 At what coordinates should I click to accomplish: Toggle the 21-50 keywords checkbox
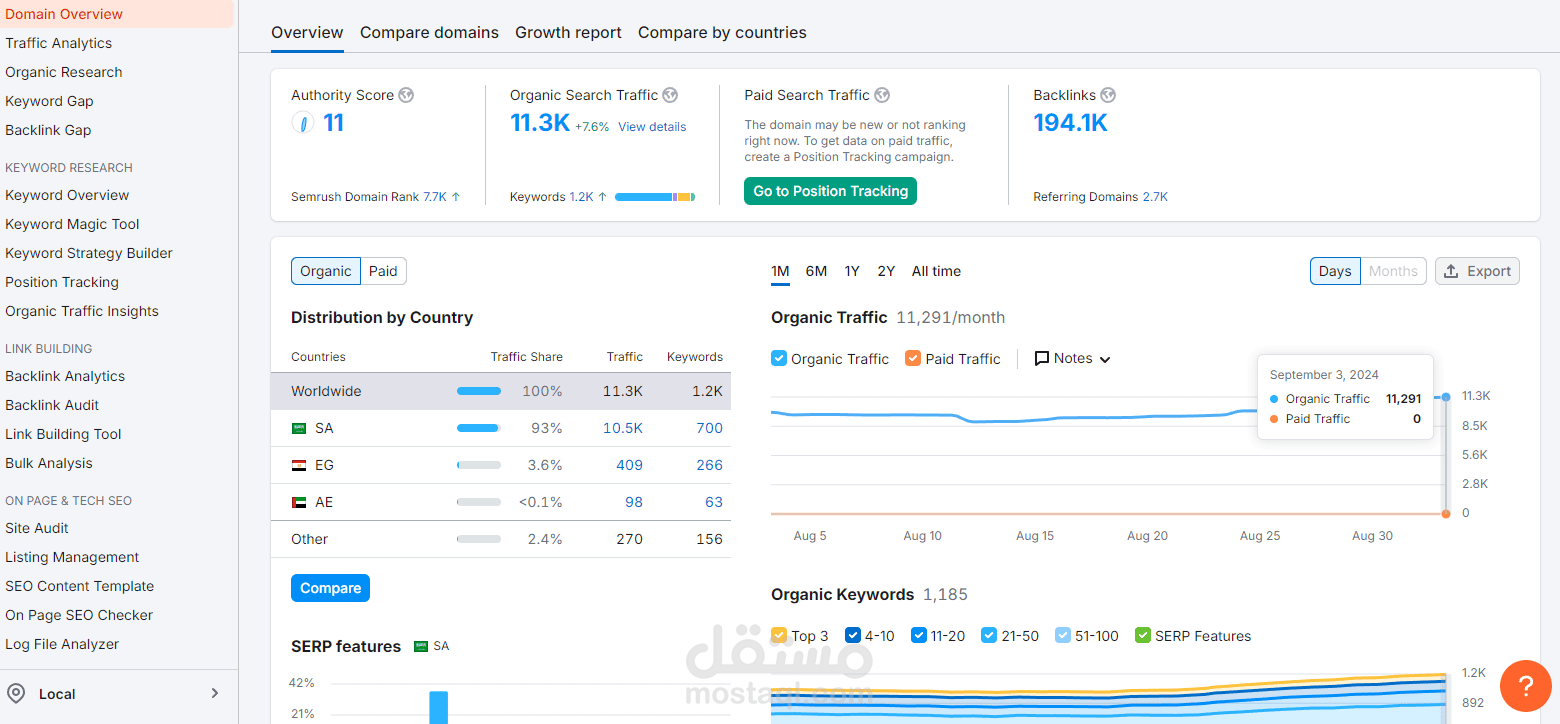[989, 635]
